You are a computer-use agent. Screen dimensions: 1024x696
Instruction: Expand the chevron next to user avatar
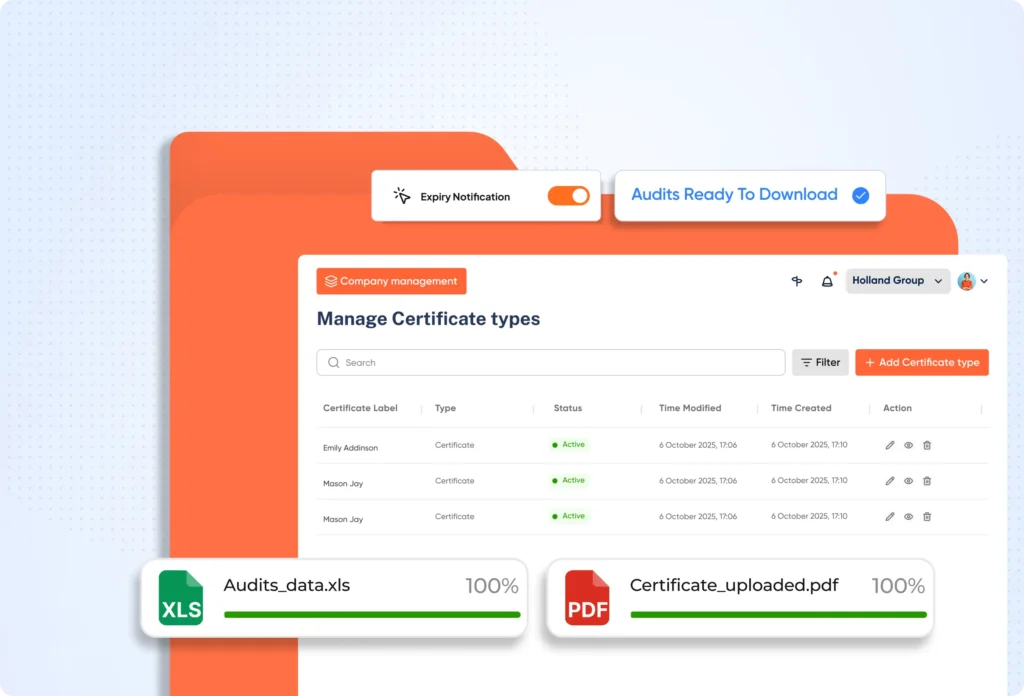pos(984,281)
